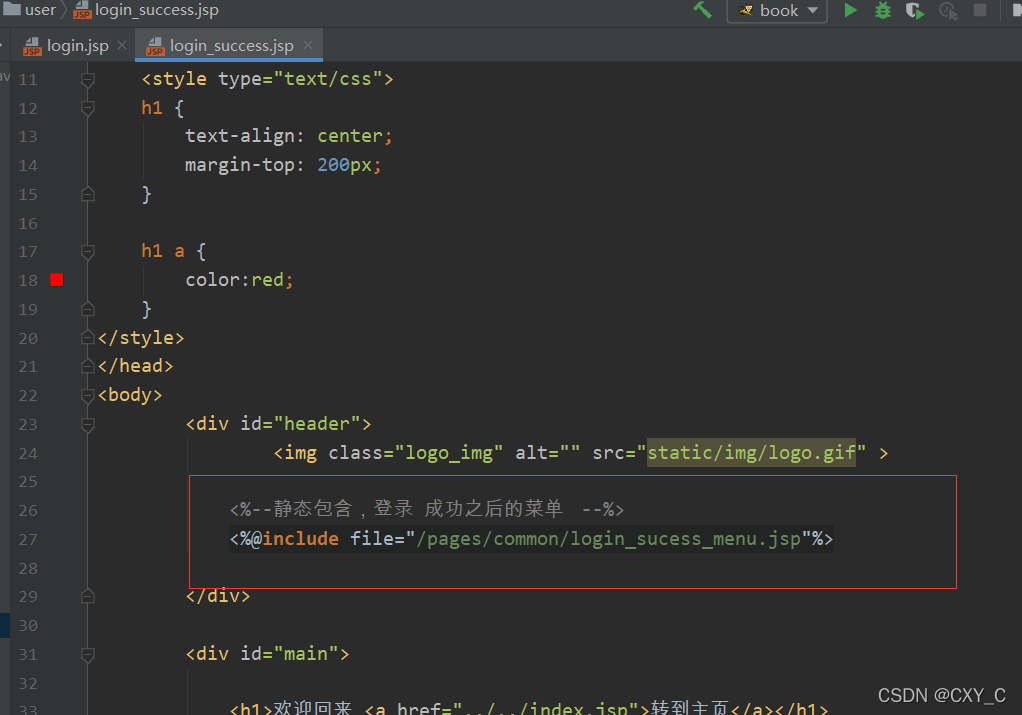Click 'logo_img' class value on line 24
Screen dimensions: 1022x715
click(x=448, y=452)
